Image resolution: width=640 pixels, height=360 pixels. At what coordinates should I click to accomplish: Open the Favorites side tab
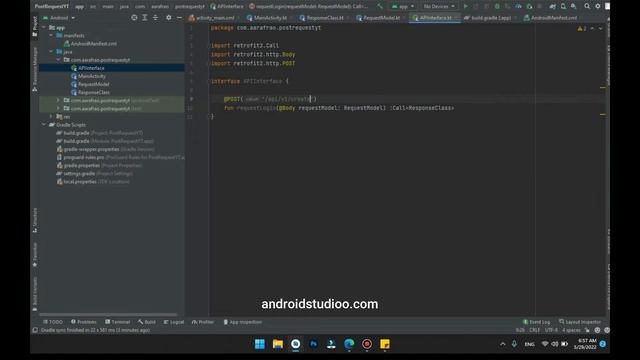(x=35, y=255)
